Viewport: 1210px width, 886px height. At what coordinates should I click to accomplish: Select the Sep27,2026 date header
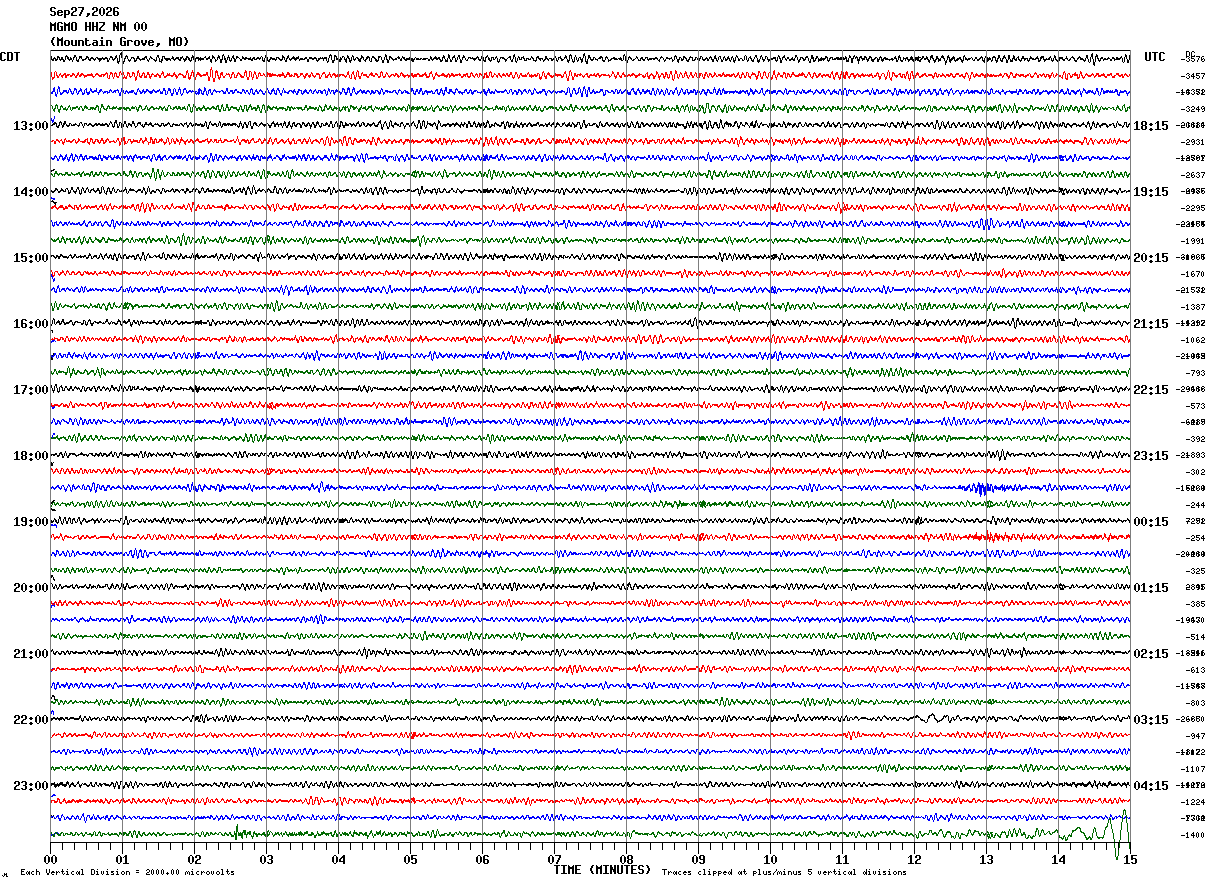tap(84, 12)
